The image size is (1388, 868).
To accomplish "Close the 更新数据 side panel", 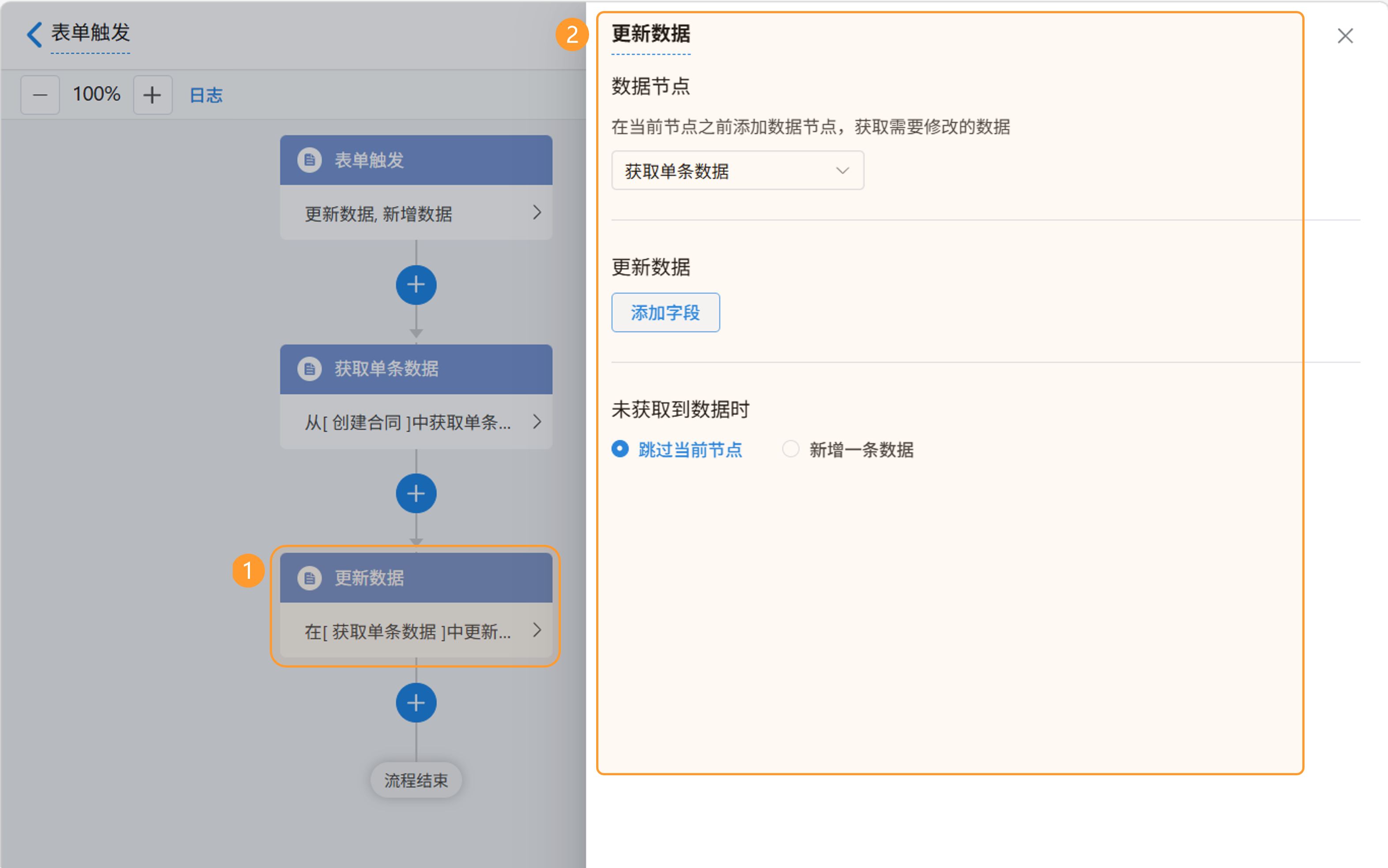I will tap(1345, 36).
